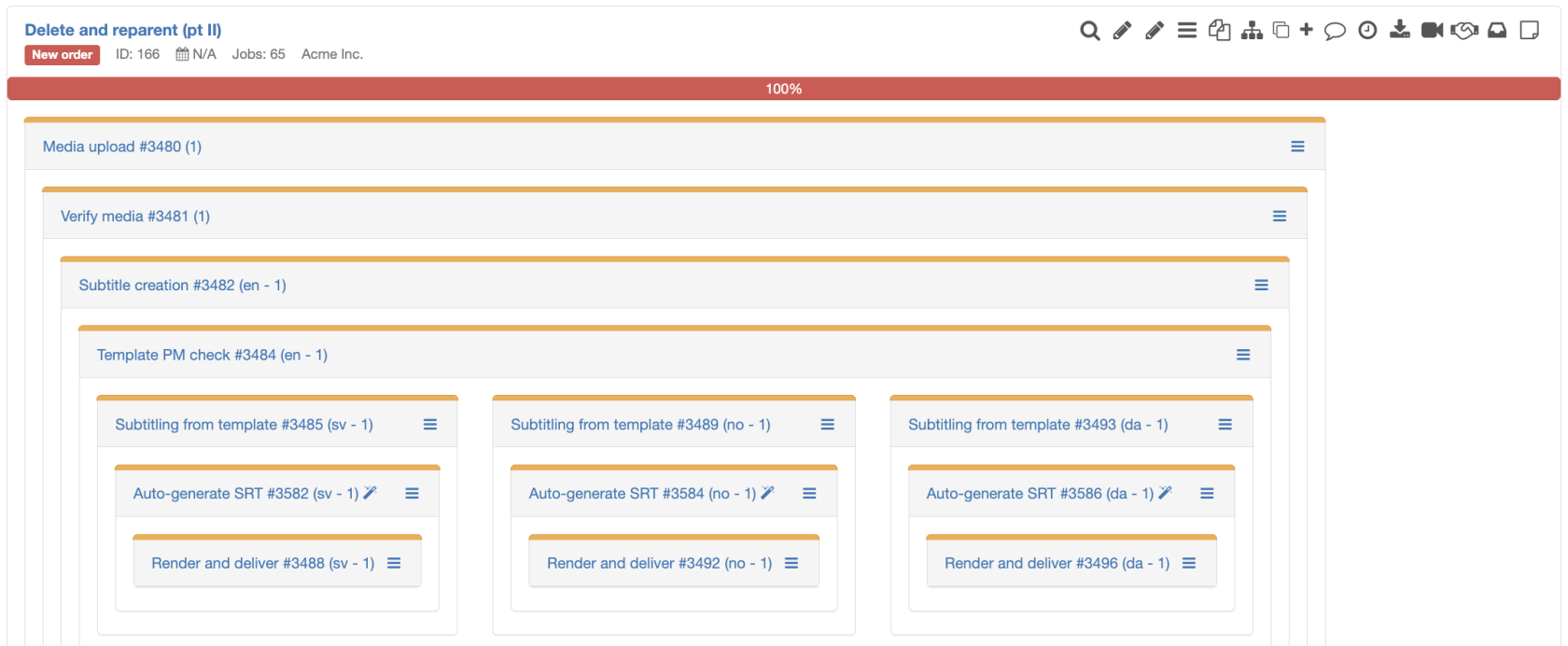This screenshot has width=1568, height=646.
Task: Open menu for Auto-generate SRT #3586
Action: [1207, 494]
